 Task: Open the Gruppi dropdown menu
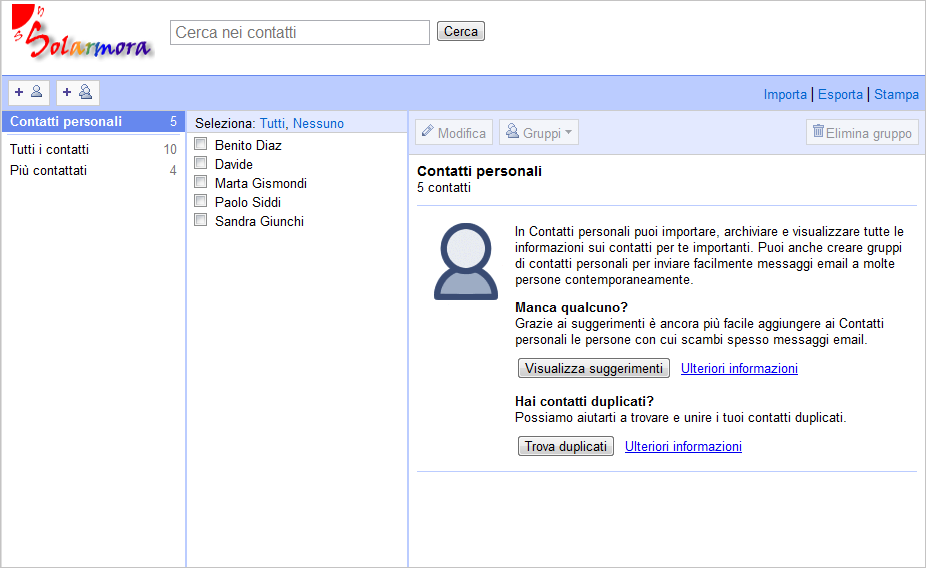(x=539, y=132)
